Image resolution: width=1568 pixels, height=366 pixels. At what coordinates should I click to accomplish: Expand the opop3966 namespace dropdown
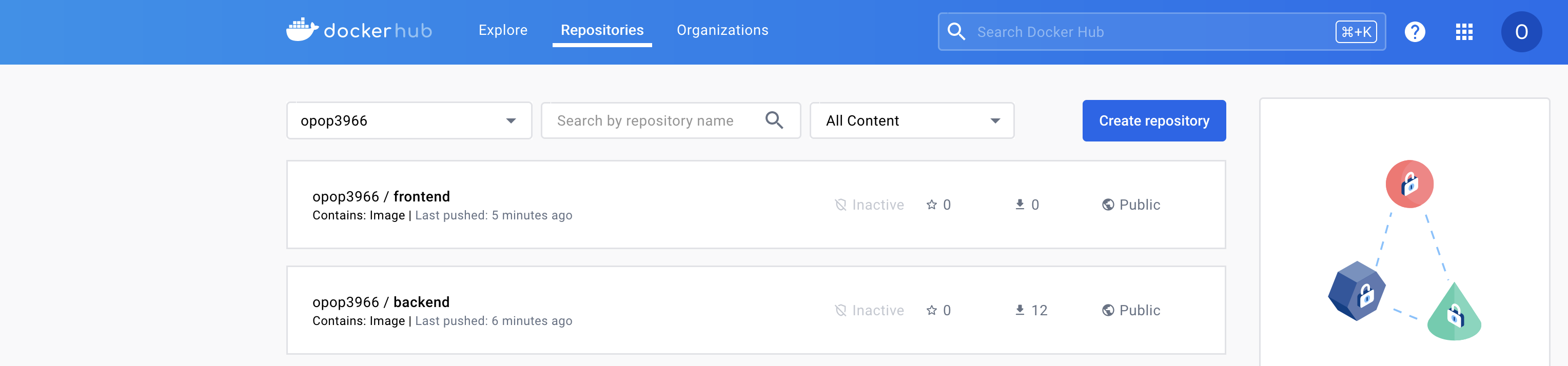pyautogui.click(x=409, y=120)
